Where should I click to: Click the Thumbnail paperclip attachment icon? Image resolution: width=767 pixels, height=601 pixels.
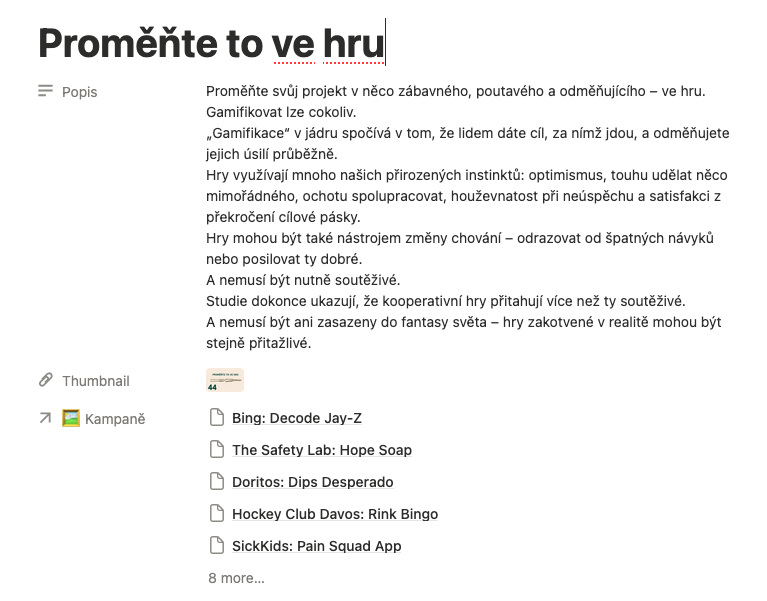tap(45, 380)
